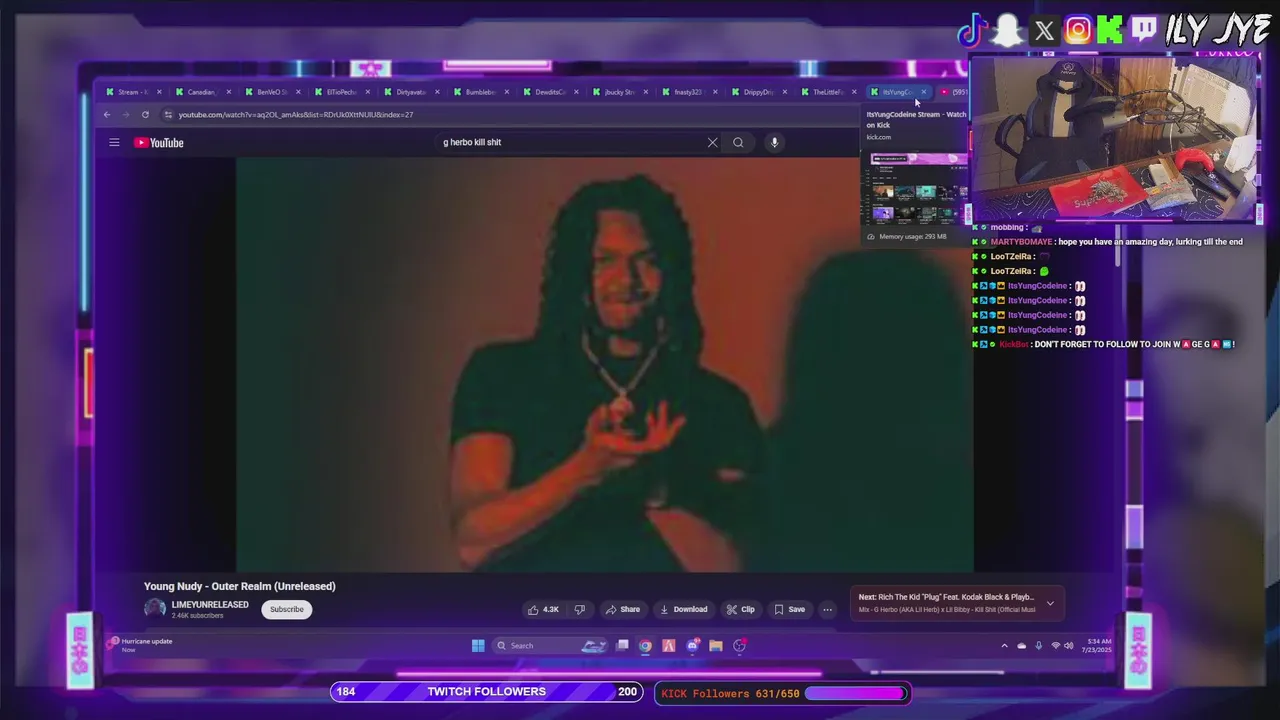1280x720 pixels.
Task: Download the video
Action: [683, 609]
